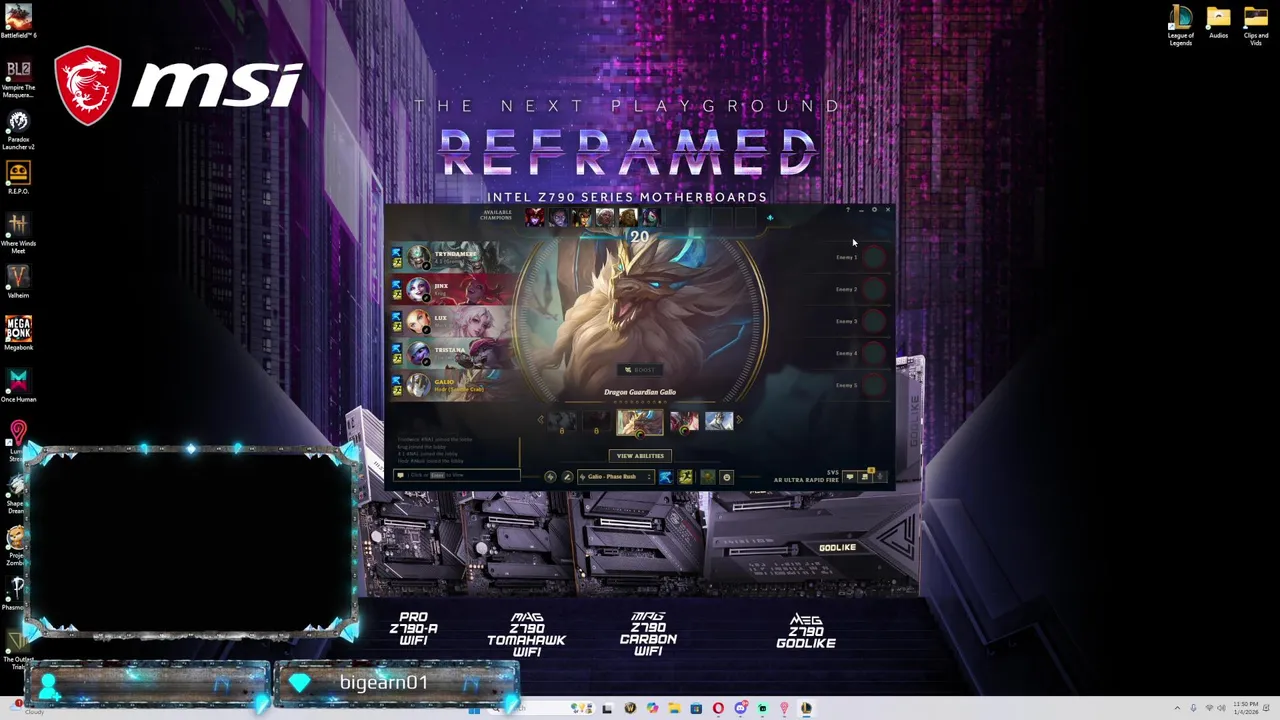This screenshot has width=1280, height=720.
Task: Focus the champion select chat input box
Action: (457, 475)
